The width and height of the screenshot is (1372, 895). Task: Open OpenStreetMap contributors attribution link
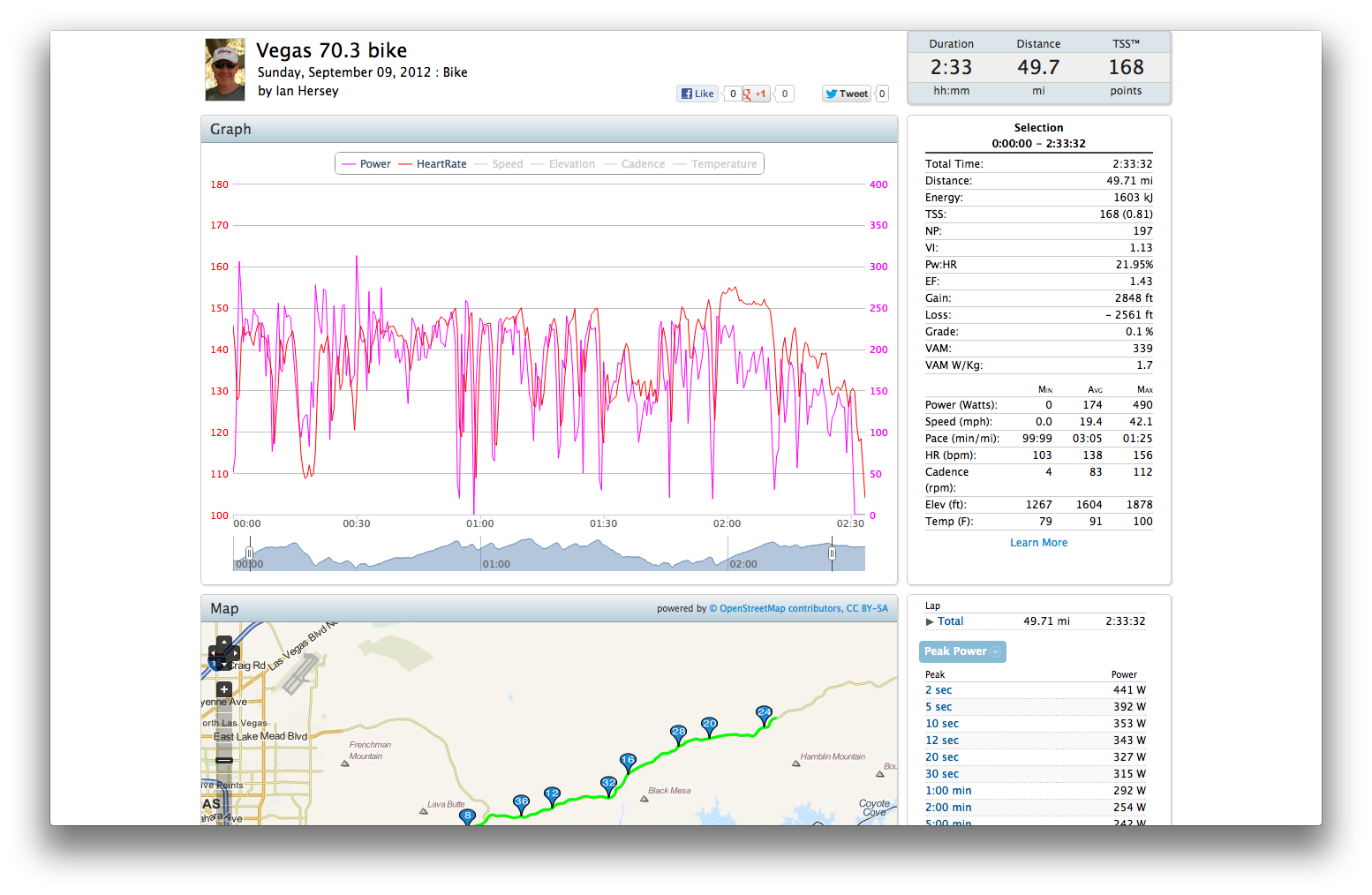click(x=780, y=608)
